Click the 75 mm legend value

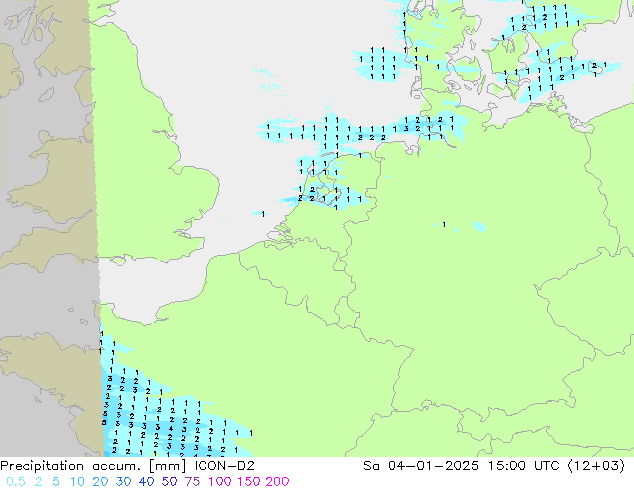click(192, 482)
